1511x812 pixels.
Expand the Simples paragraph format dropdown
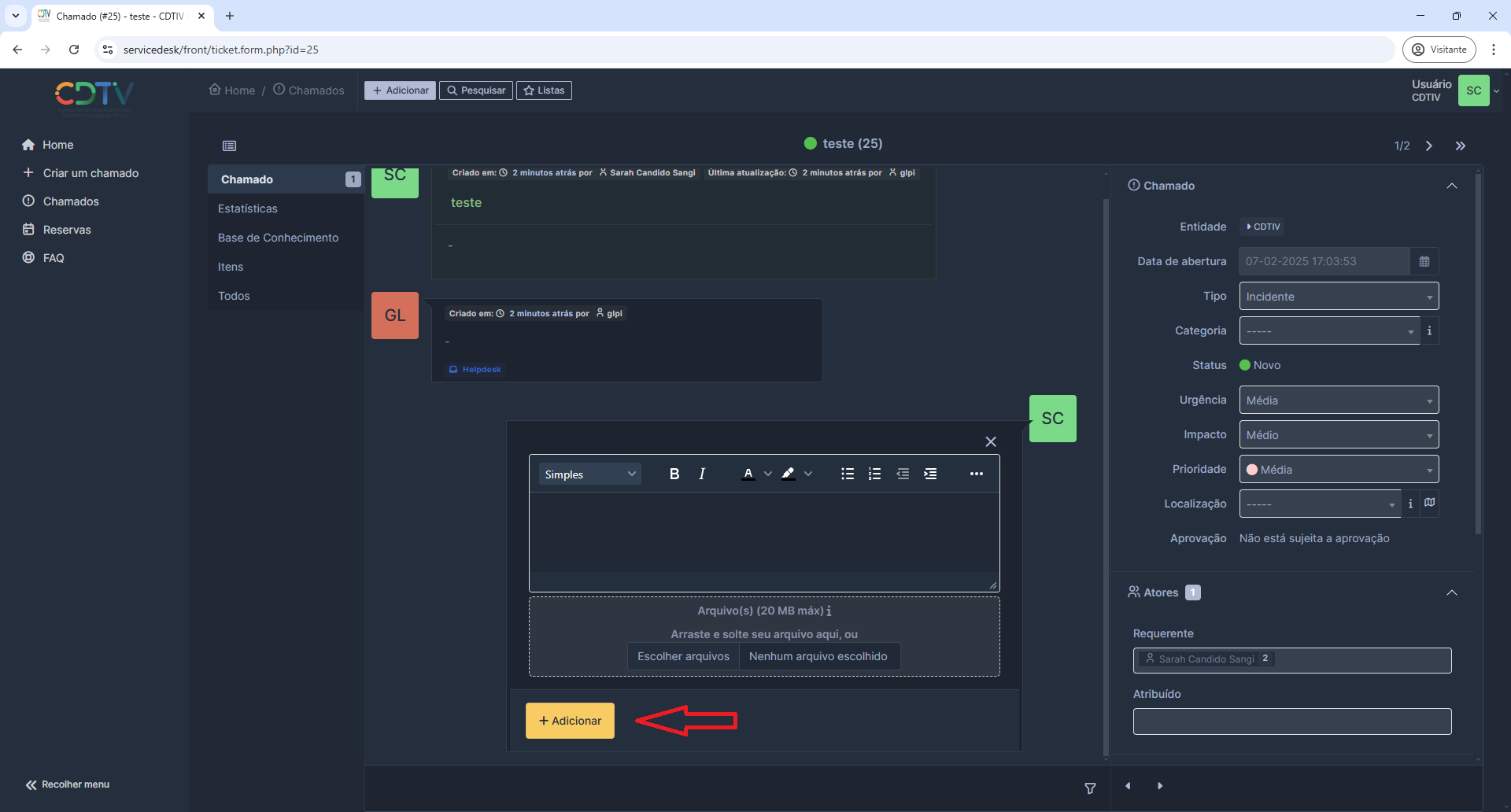point(589,474)
